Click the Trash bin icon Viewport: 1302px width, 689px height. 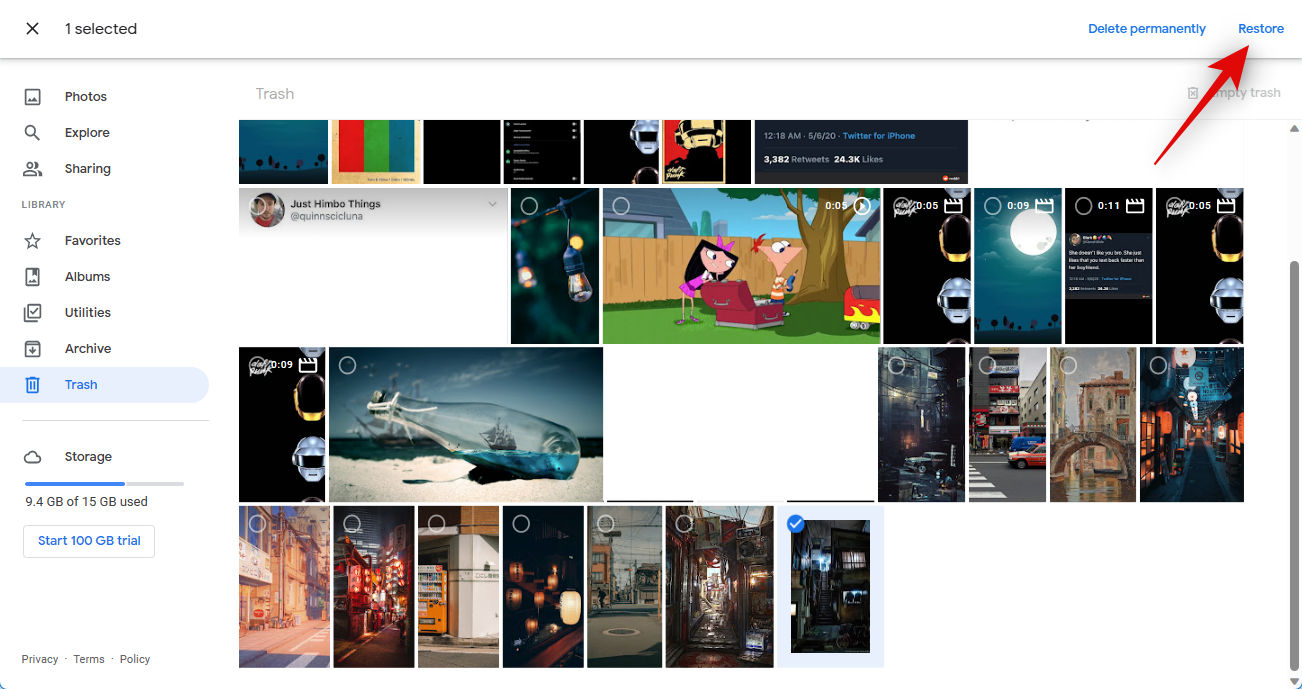32,385
